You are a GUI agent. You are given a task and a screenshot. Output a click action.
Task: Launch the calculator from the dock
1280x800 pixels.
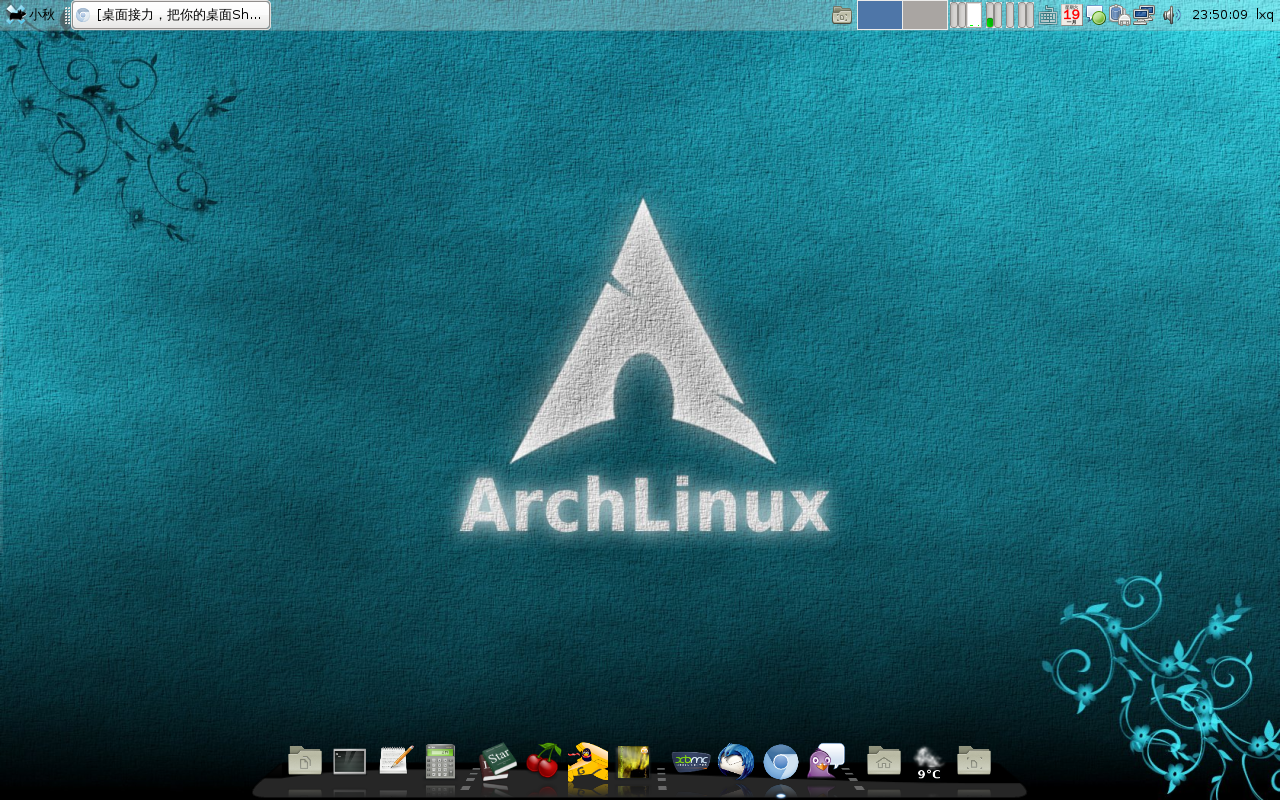pos(440,761)
